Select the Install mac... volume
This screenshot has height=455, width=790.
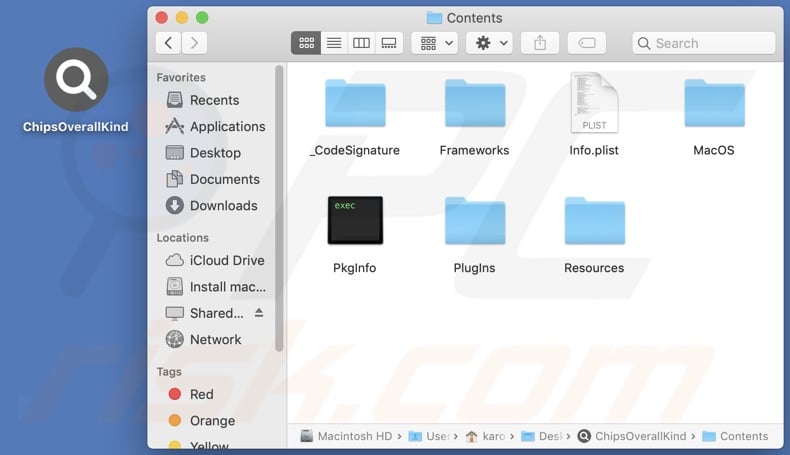coord(216,287)
